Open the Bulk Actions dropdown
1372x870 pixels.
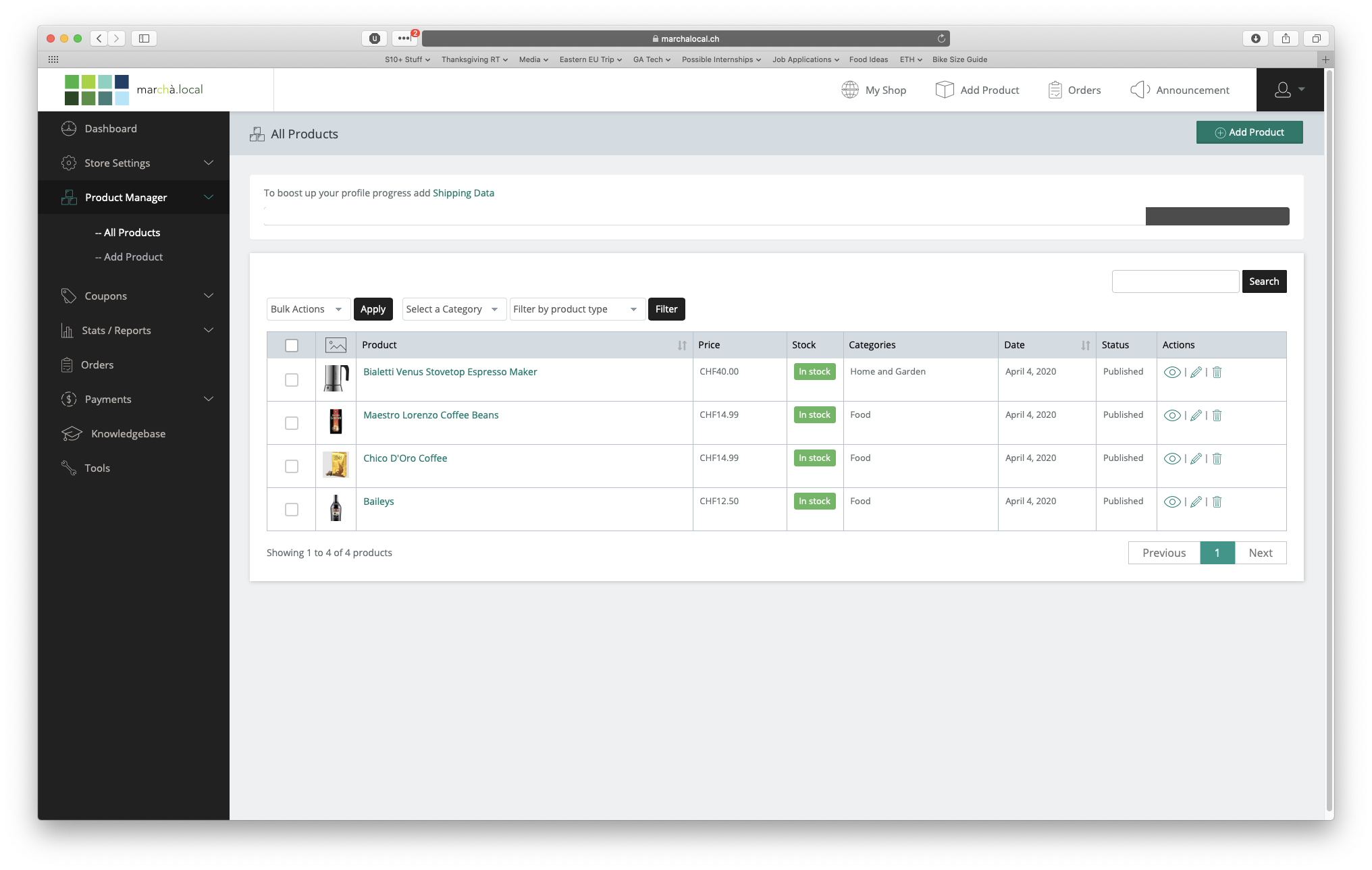tap(308, 309)
